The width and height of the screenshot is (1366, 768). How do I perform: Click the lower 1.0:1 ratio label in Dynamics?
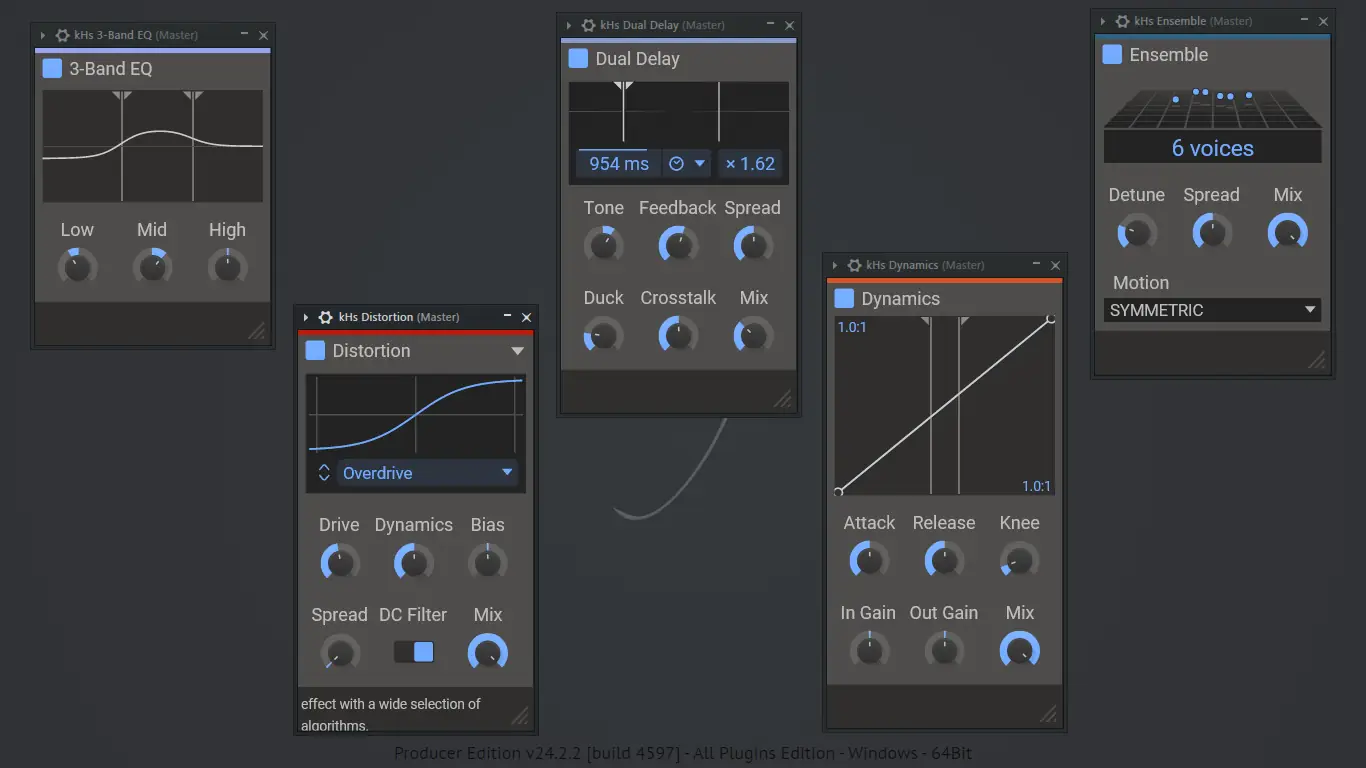click(1037, 486)
